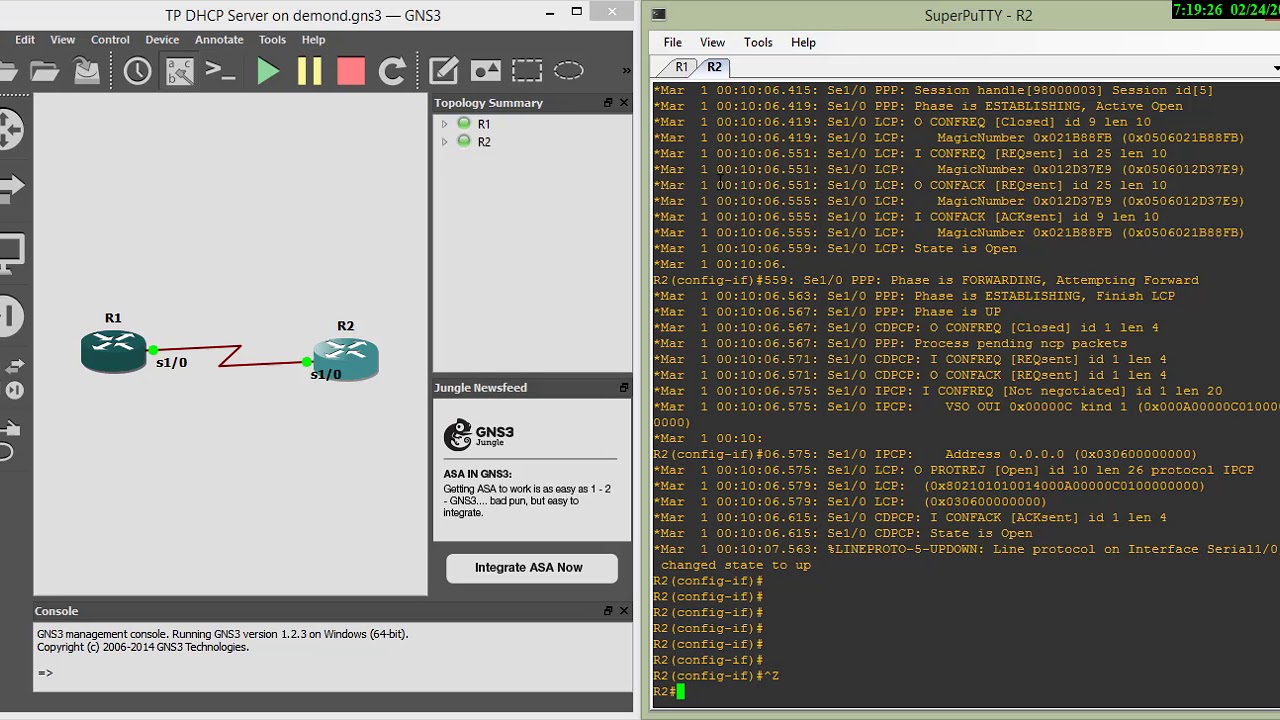
Task: Float the Console panel
Action: pos(608,611)
